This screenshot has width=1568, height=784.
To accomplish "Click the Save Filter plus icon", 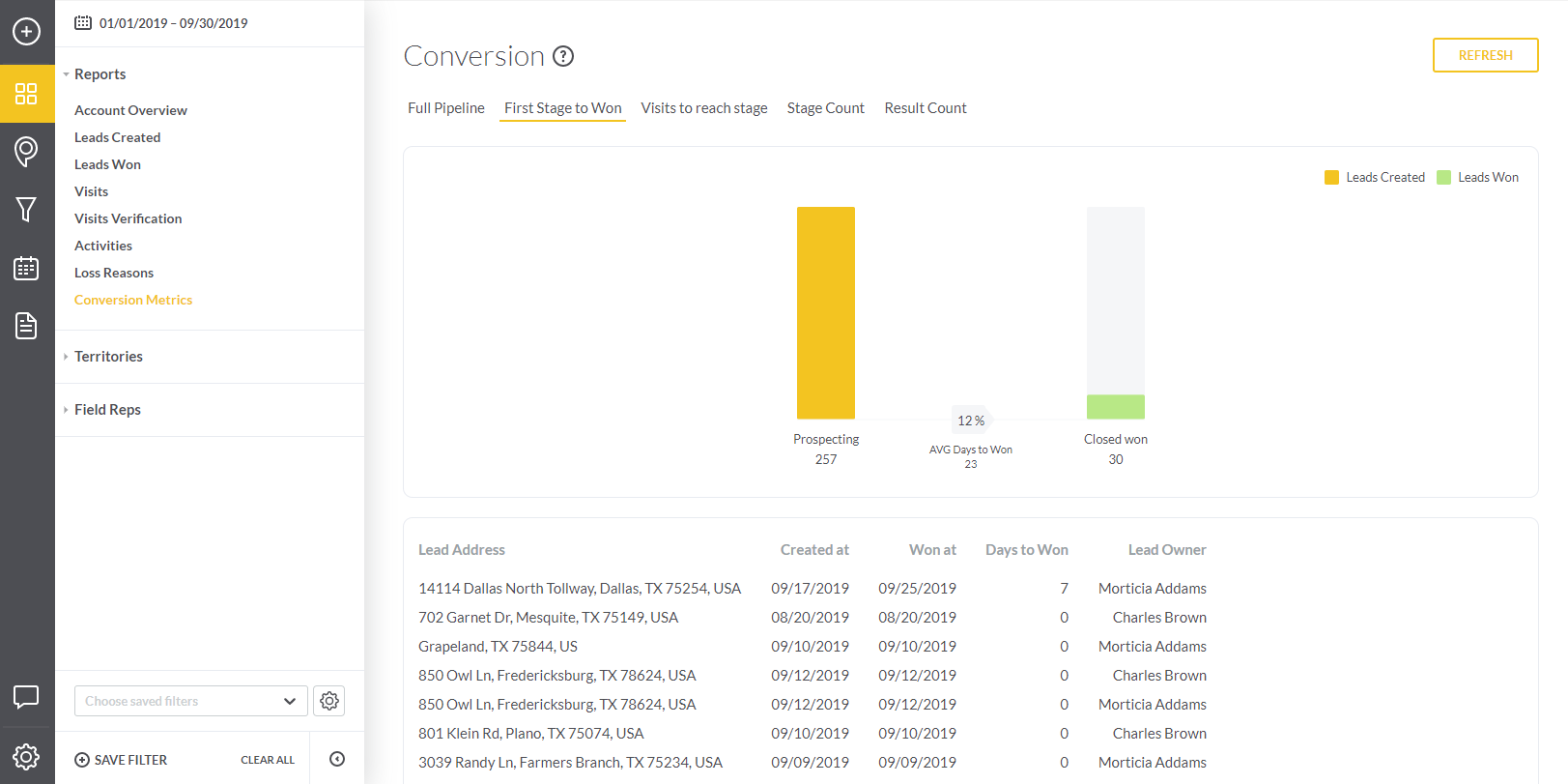I will [82, 760].
